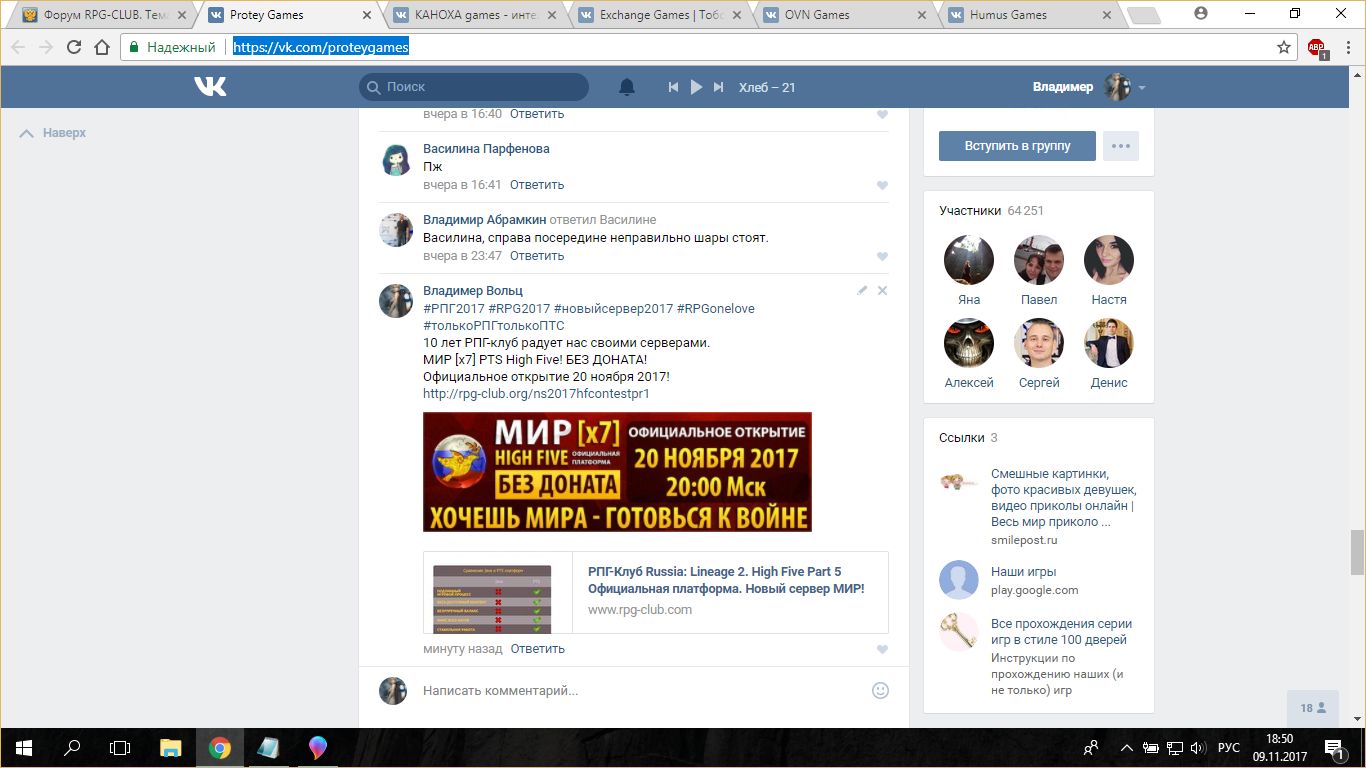Image resolution: width=1366 pixels, height=768 pixels.
Task: Open the МИР x7 banner image
Action: coord(617,472)
